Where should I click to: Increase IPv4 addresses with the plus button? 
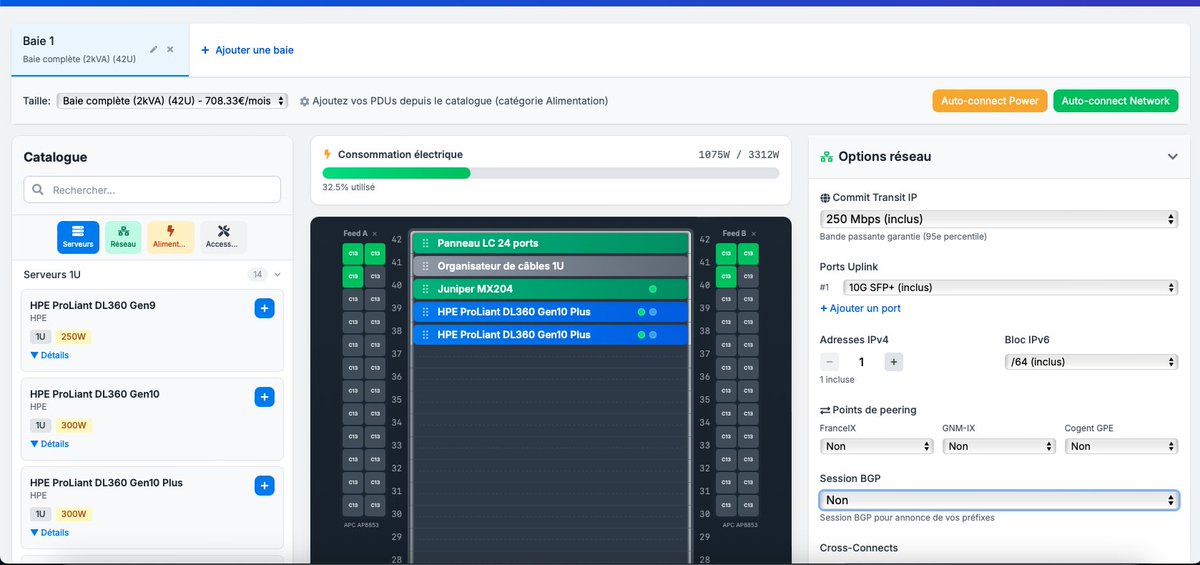[x=894, y=362]
